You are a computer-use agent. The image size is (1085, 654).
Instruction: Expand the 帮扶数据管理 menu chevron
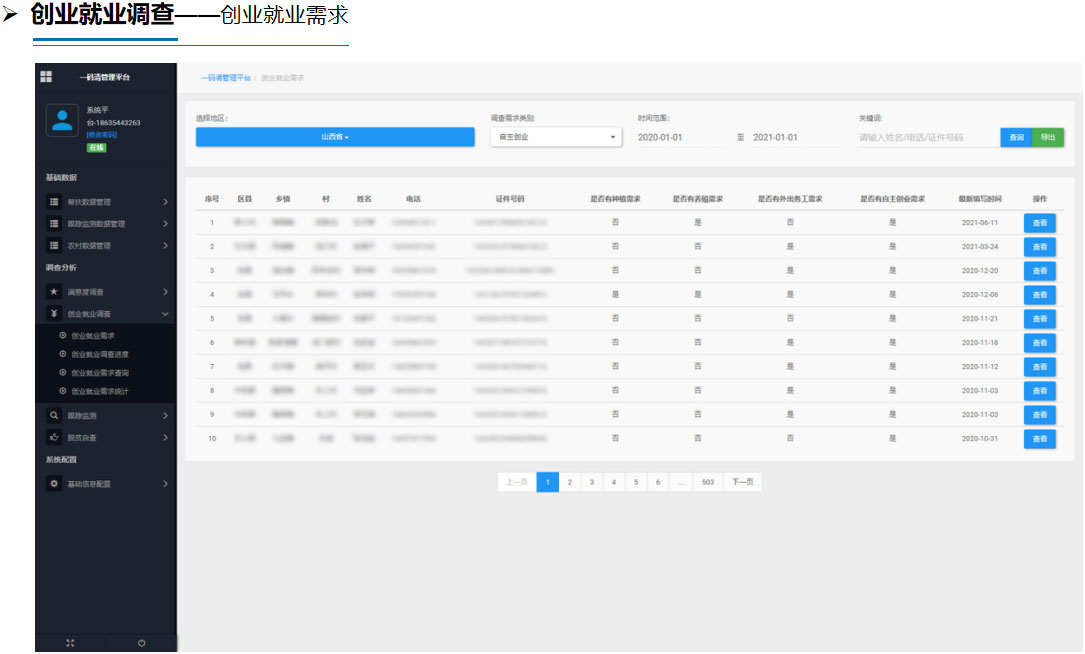click(x=165, y=201)
